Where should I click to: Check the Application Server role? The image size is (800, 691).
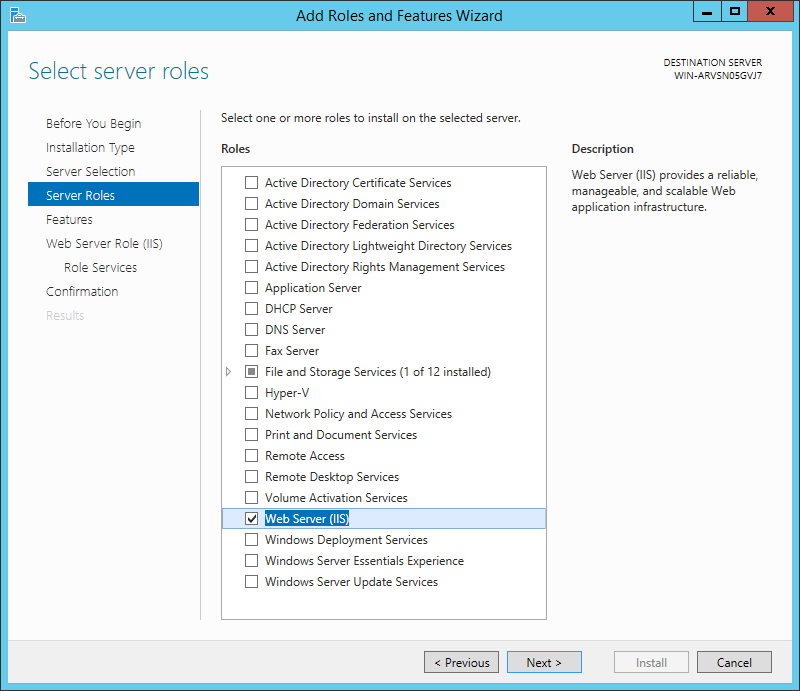[x=251, y=287]
